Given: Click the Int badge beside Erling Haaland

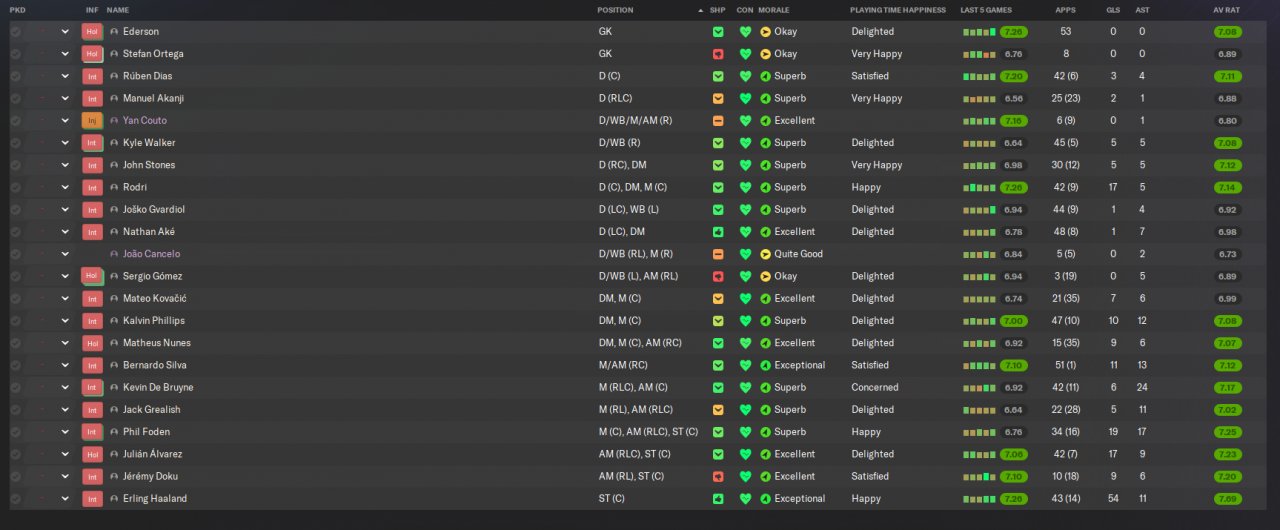Looking at the screenshot, I should pyautogui.click(x=92, y=498).
